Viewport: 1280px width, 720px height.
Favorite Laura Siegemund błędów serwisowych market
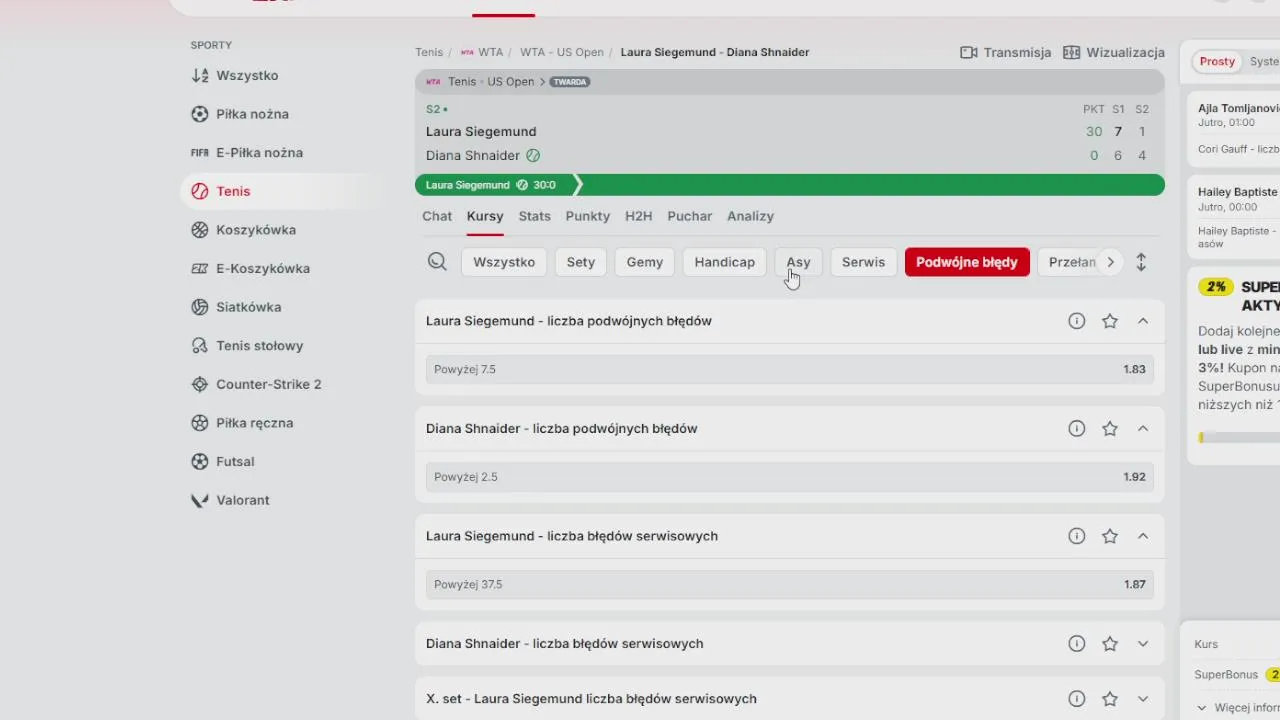pos(1110,536)
